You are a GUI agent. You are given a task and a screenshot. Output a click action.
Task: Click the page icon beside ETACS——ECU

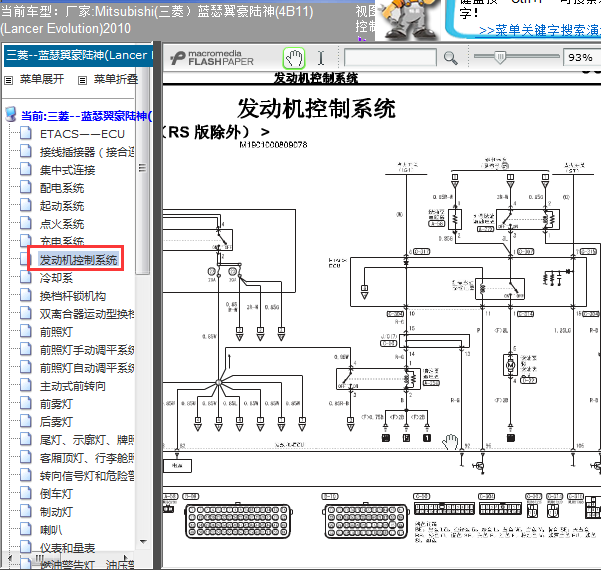26,133
